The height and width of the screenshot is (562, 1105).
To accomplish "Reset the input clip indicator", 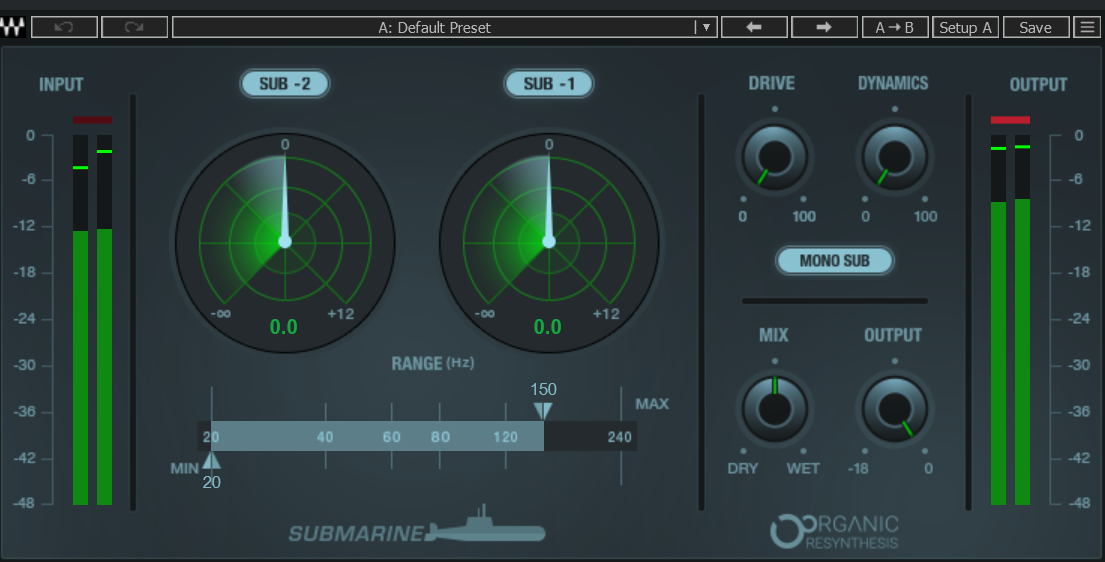I will [92, 120].
